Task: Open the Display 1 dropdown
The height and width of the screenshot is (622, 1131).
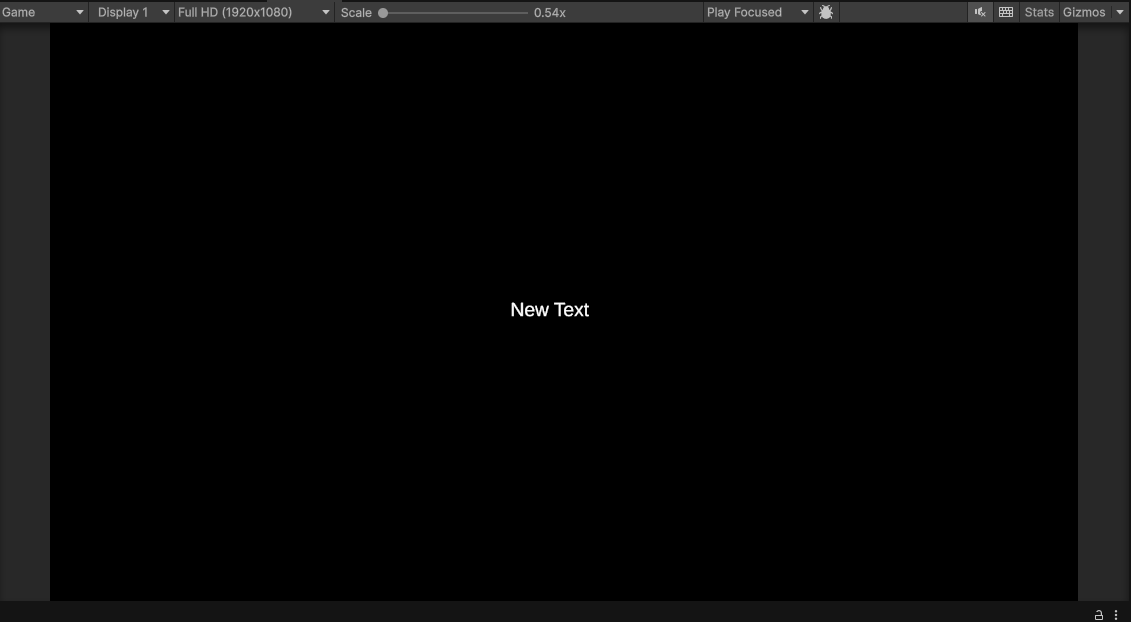Action: click(x=132, y=12)
